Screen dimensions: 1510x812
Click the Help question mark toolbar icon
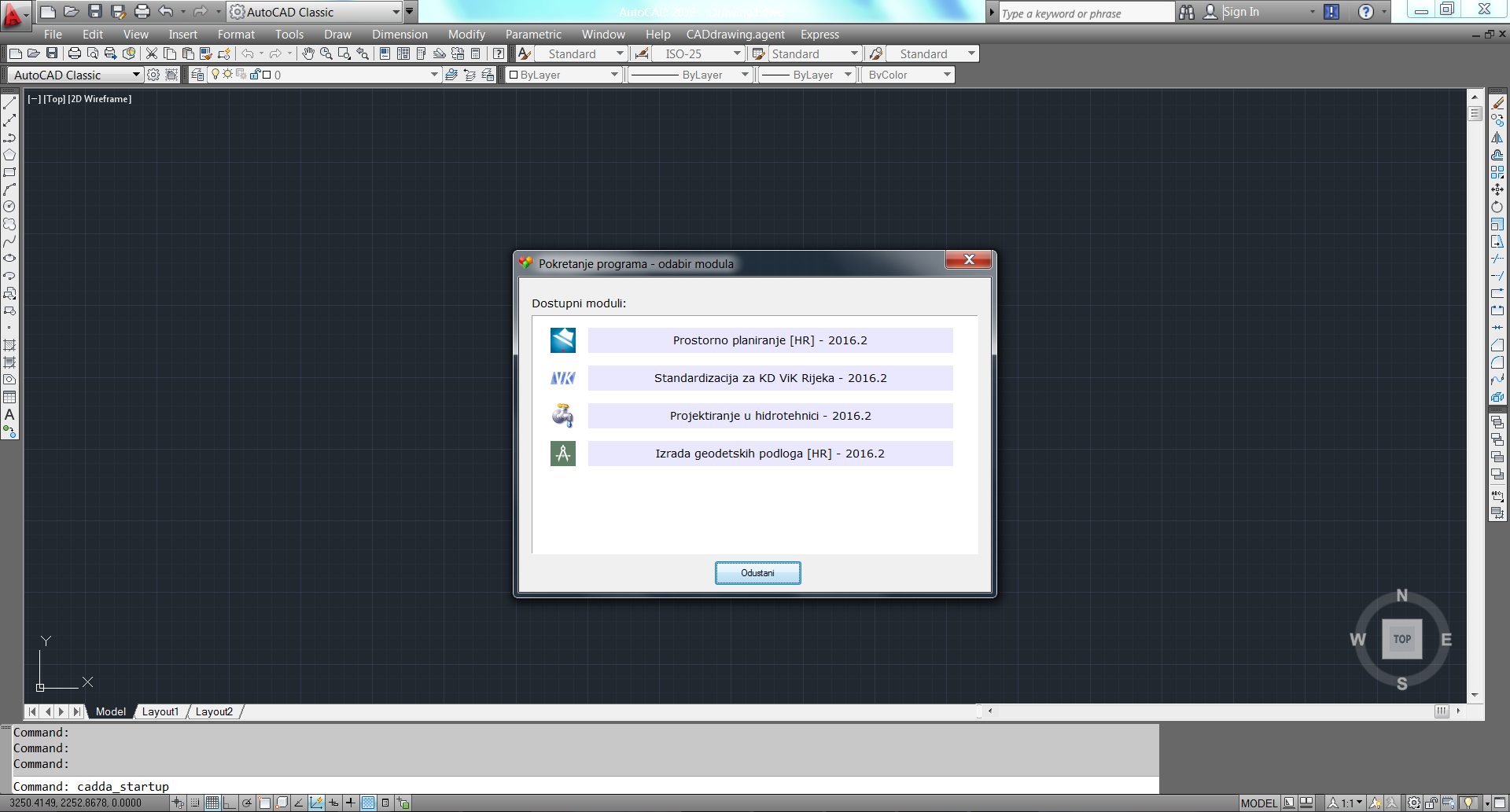(499, 53)
